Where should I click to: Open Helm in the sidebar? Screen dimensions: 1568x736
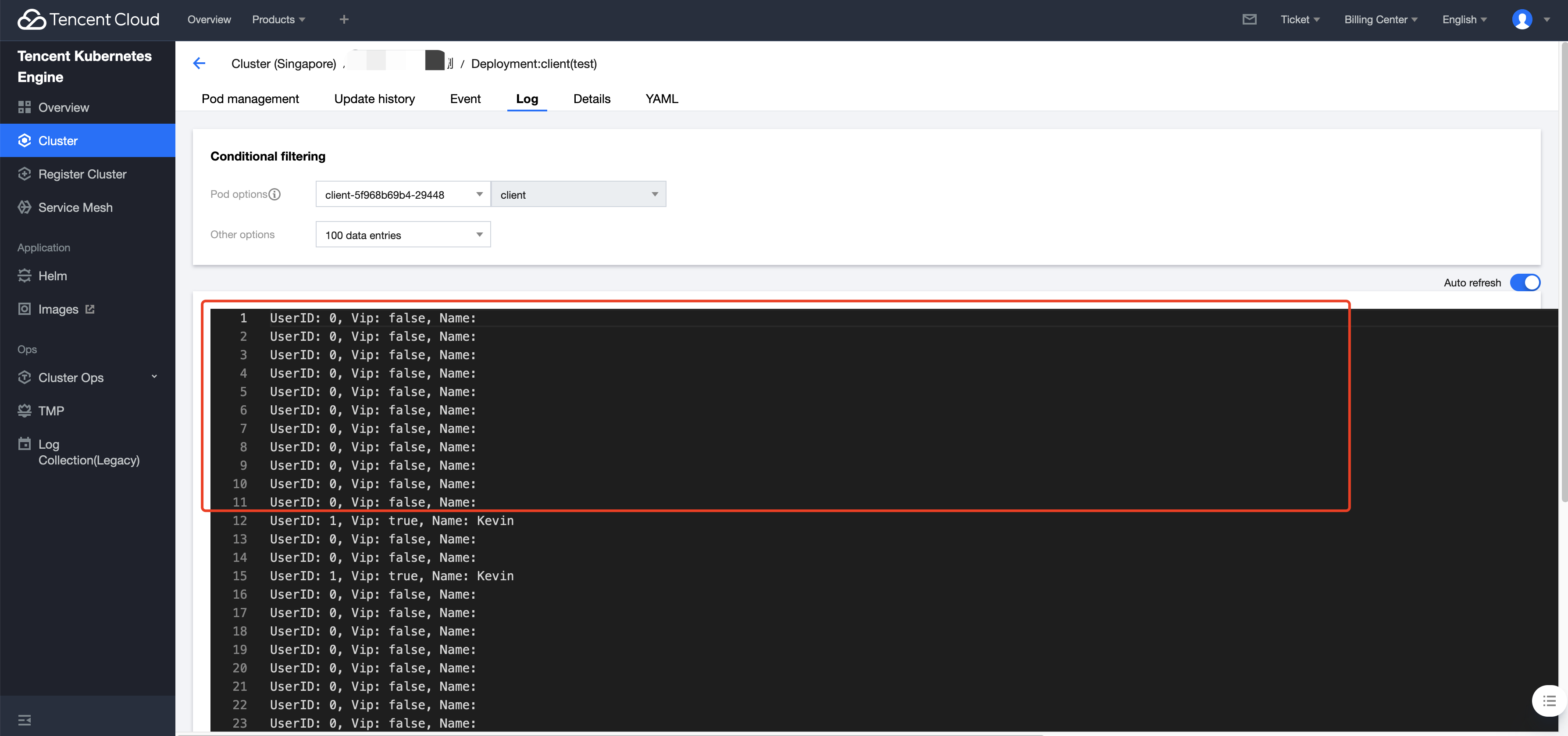[x=52, y=276]
